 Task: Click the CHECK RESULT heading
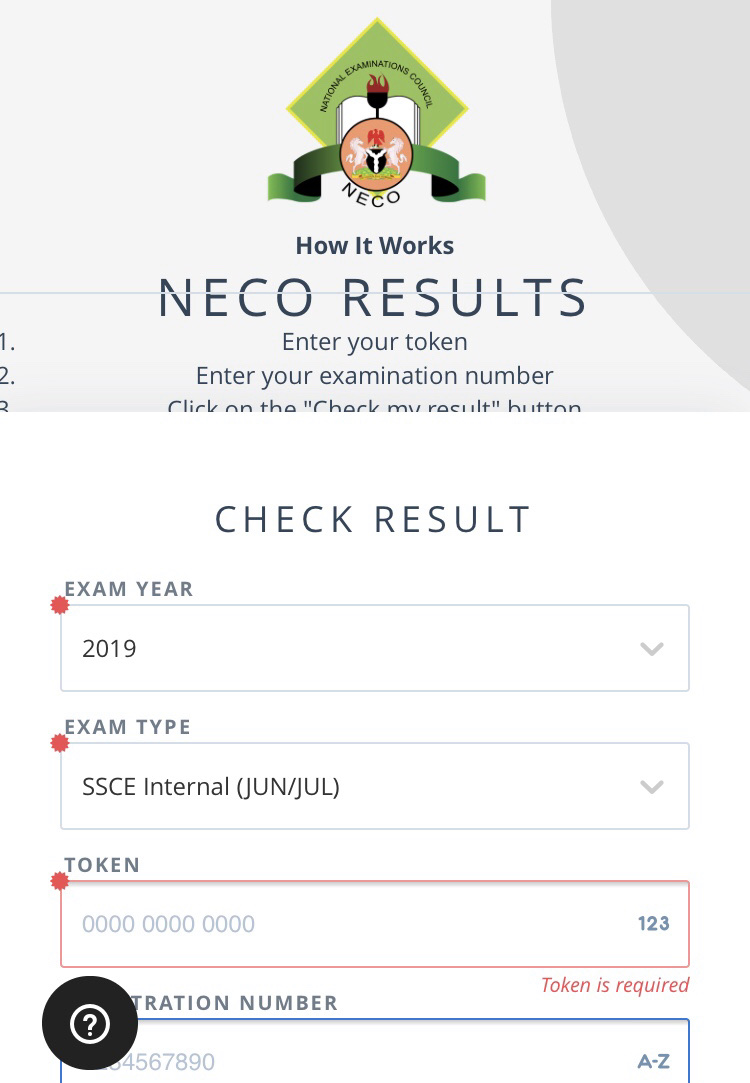point(374,519)
